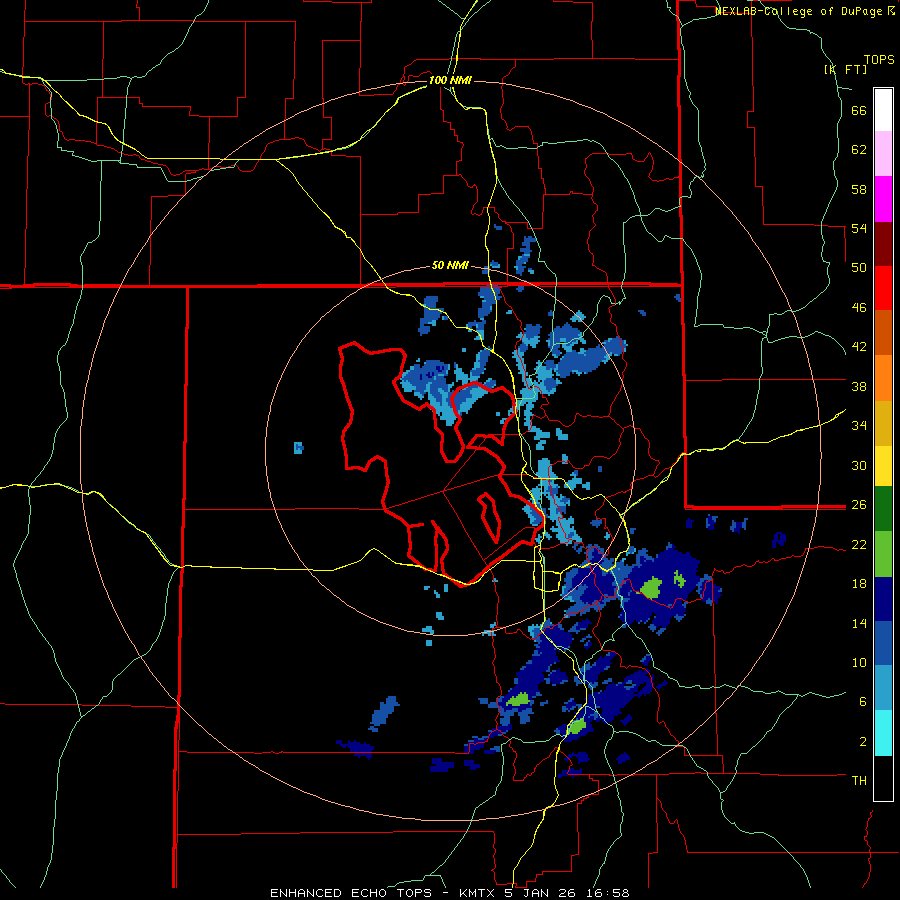
Task: Click the TH threshold legend label
Action: [x=859, y=781]
